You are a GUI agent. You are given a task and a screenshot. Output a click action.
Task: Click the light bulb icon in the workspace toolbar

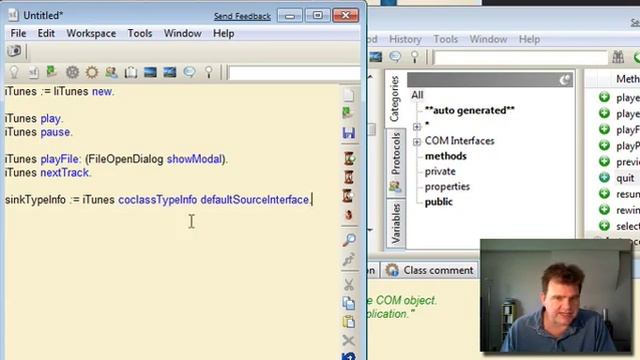click(x=14, y=72)
